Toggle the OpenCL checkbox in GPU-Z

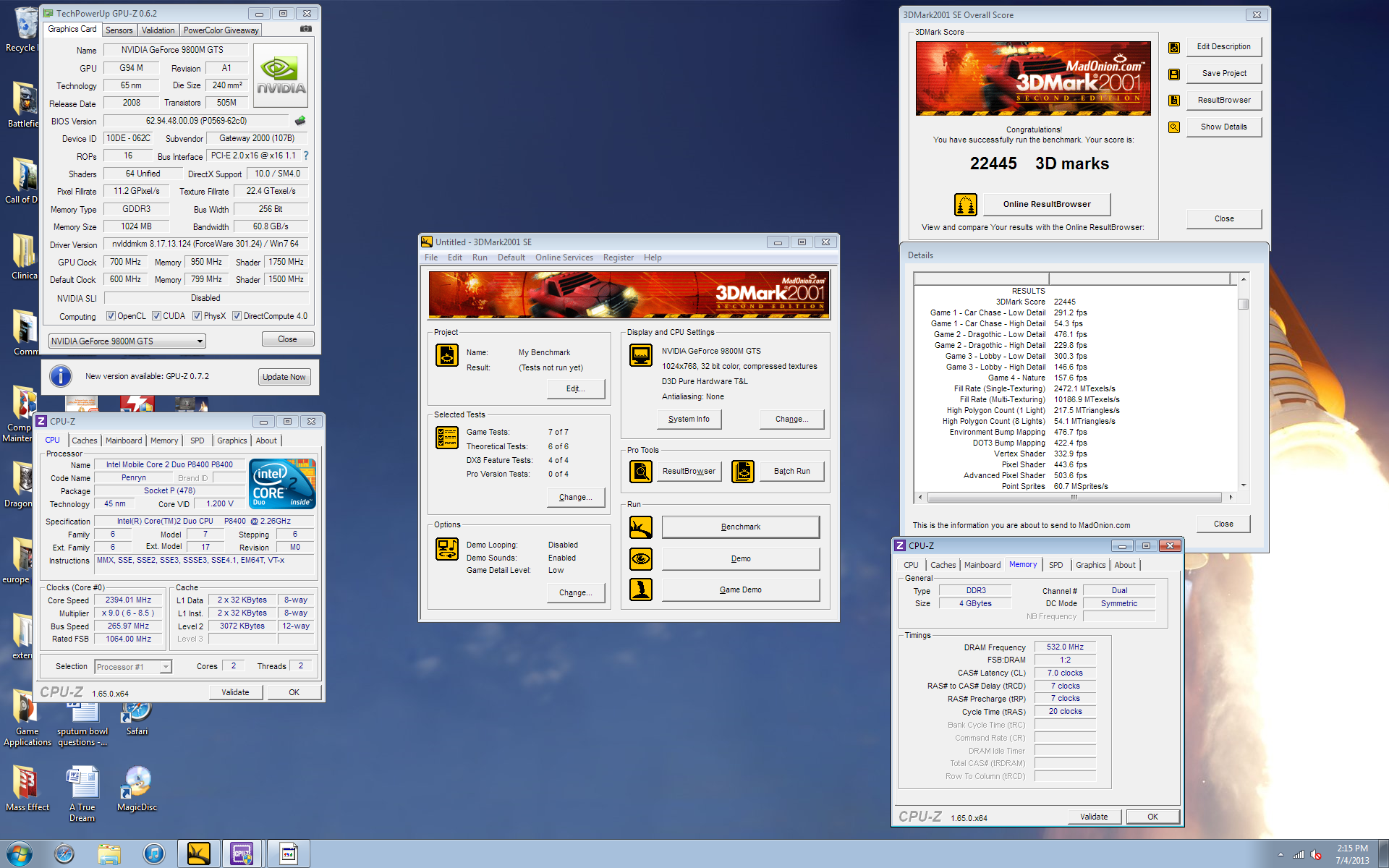click(x=111, y=316)
